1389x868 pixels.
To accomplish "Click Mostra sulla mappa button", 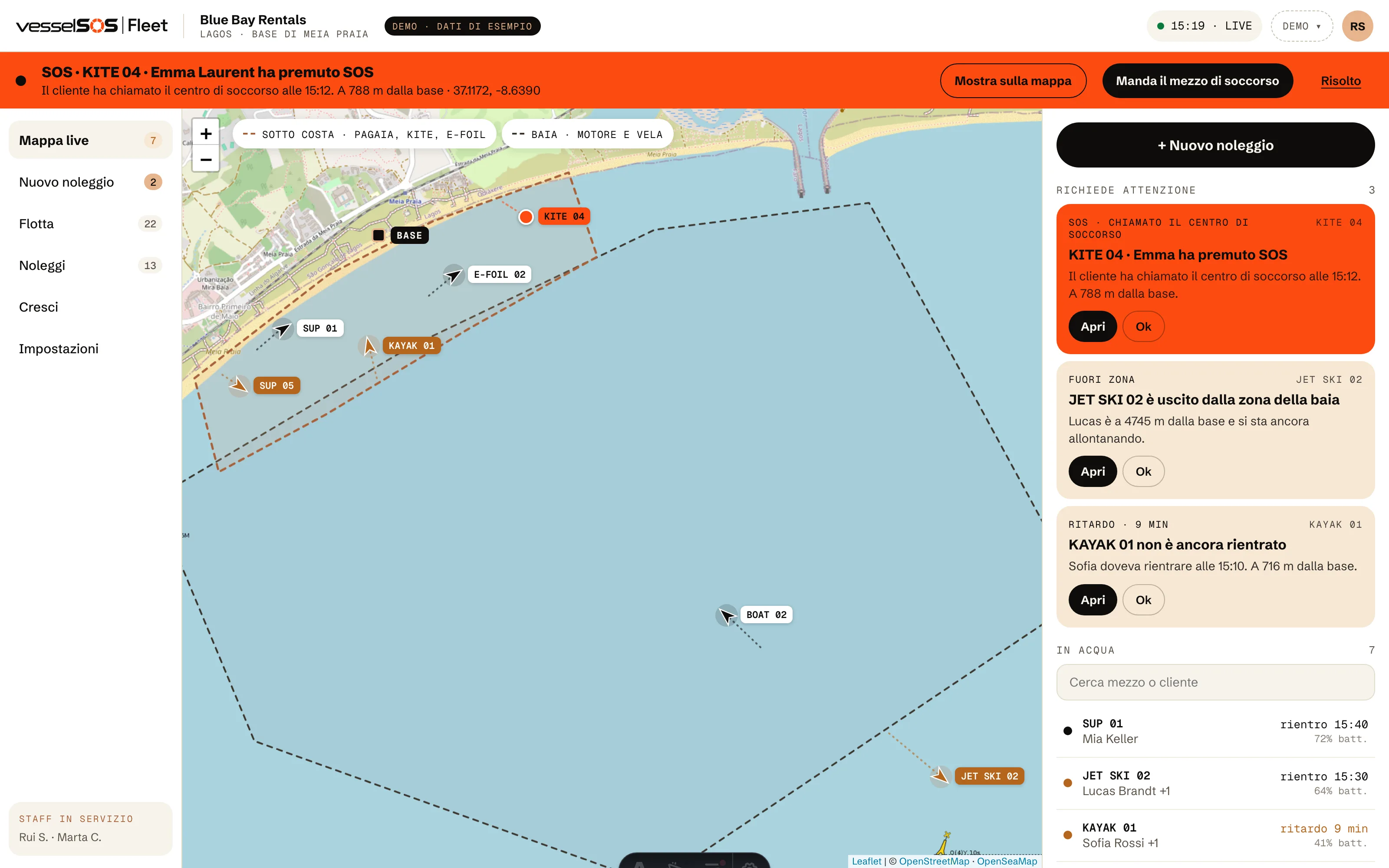I will 1013,81.
